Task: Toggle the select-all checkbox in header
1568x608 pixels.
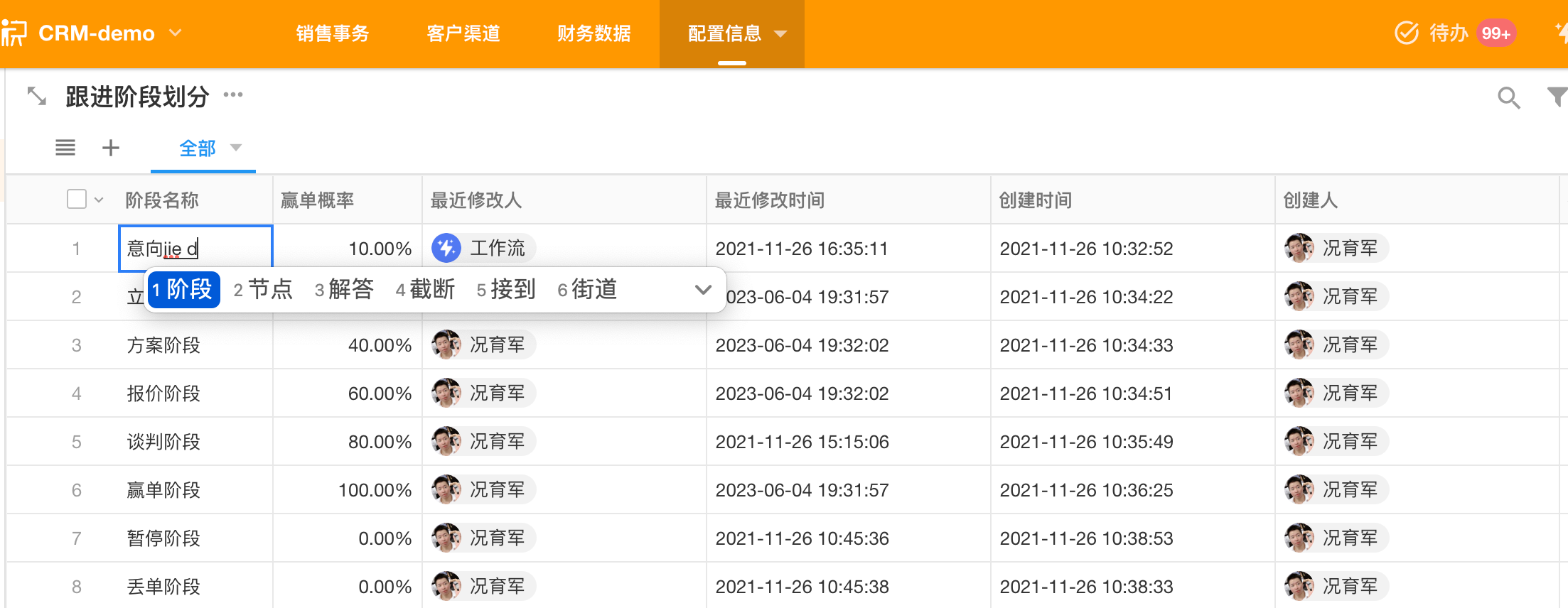Action: pyautogui.click(x=77, y=199)
